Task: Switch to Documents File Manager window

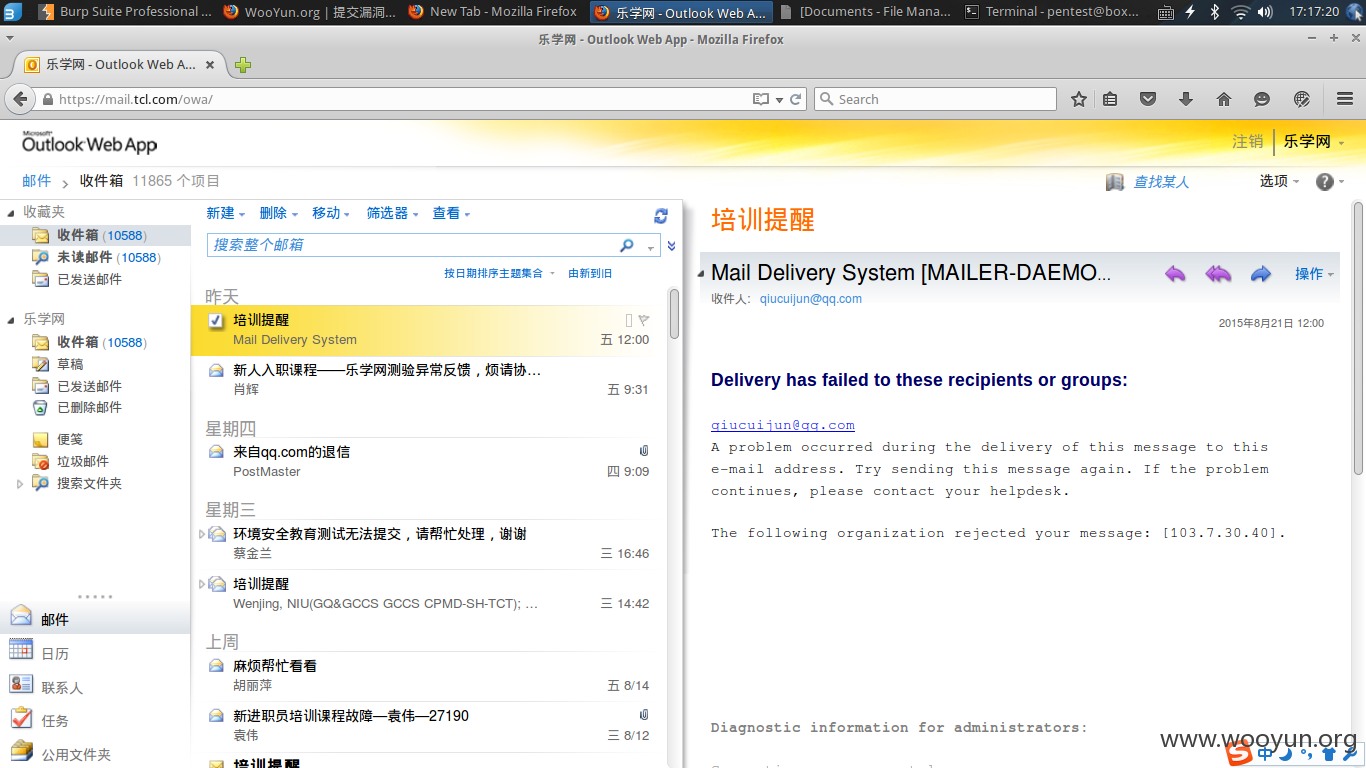Action: tap(865, 12)
